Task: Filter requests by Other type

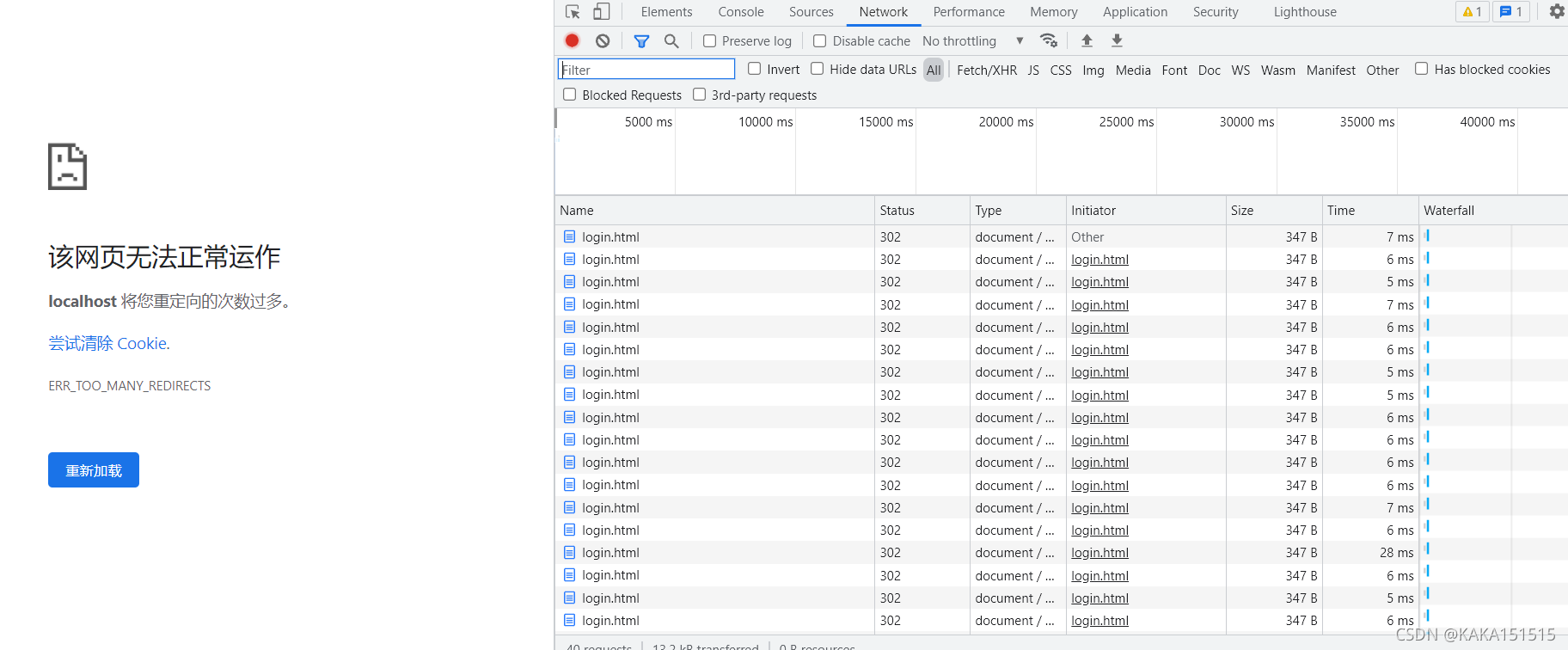Action: 1382,71
